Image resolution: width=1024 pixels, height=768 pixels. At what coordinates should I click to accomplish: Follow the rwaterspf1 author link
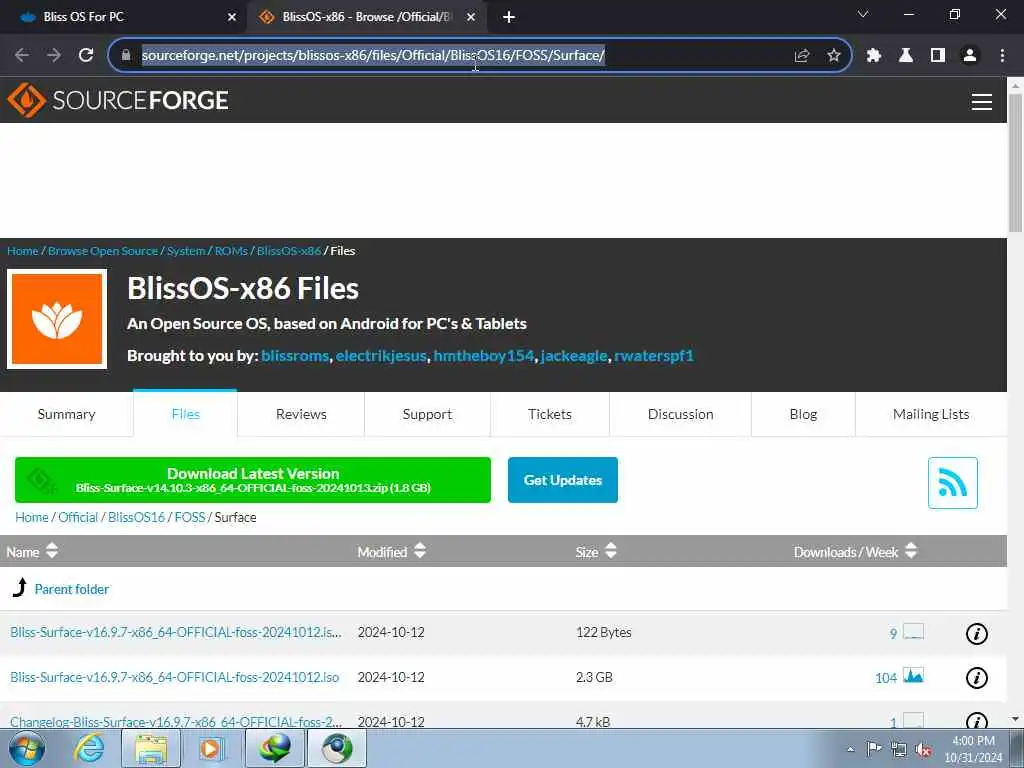654,356
